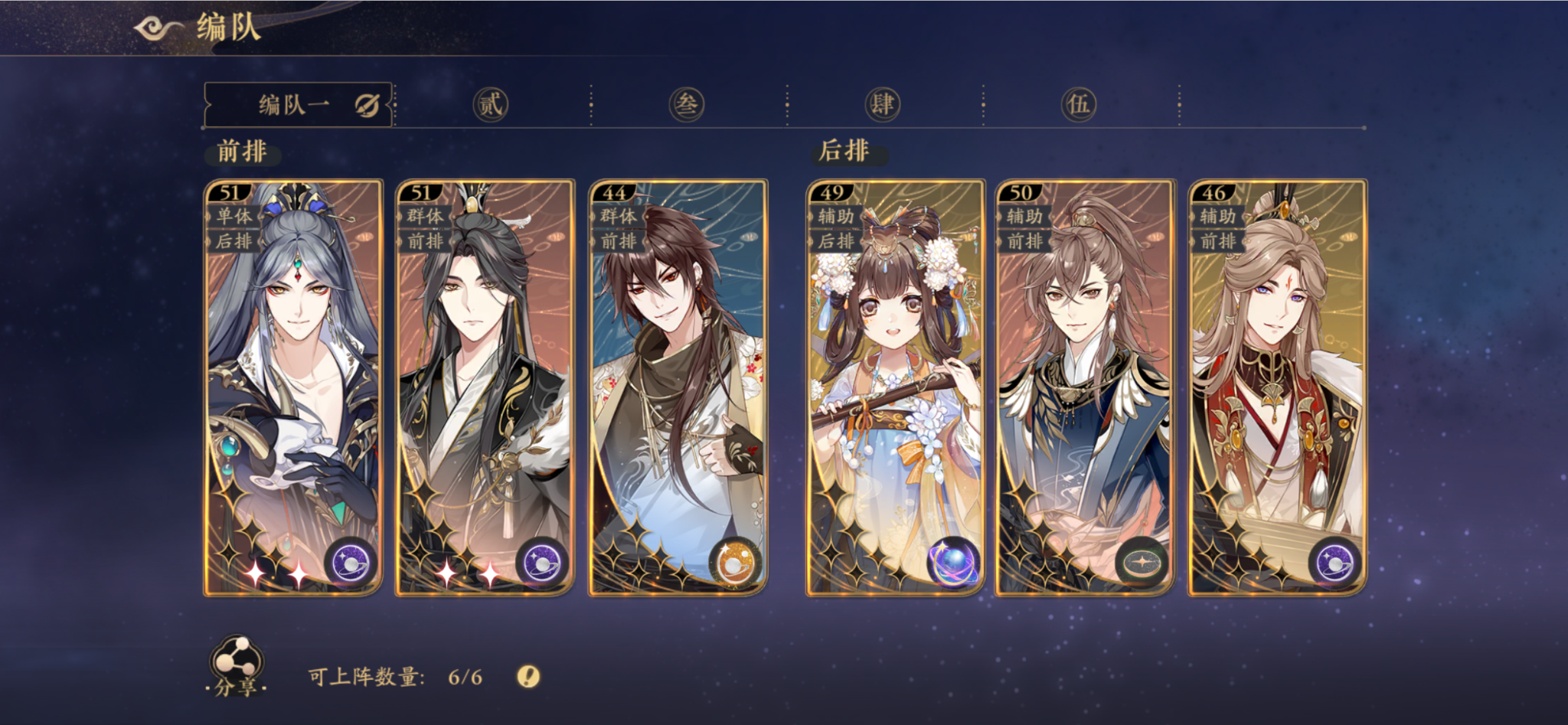Select flute girl level 49 辅助 card
The width and height of the screenshot is (1568, 725).
click(x=895, y=387)
